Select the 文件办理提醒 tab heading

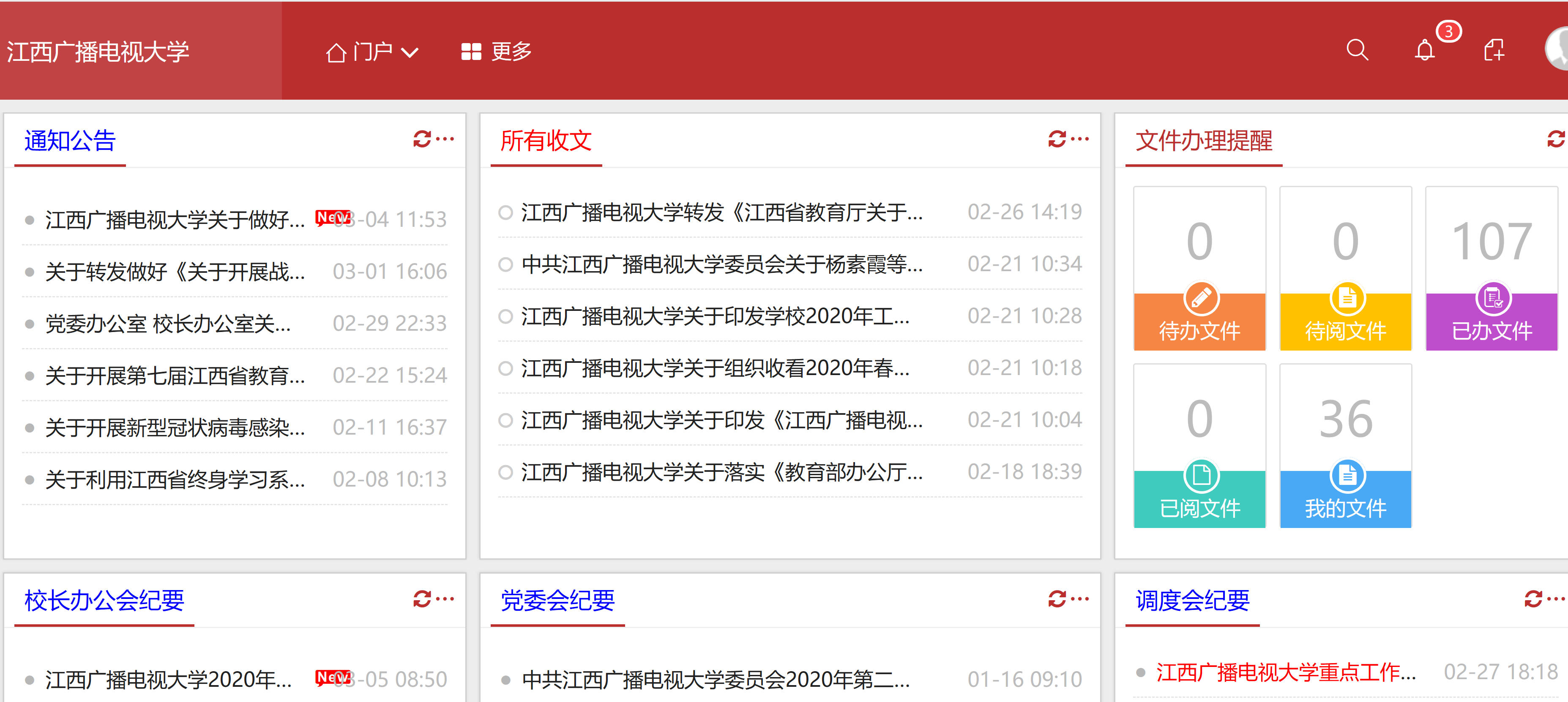(1204, 141)
